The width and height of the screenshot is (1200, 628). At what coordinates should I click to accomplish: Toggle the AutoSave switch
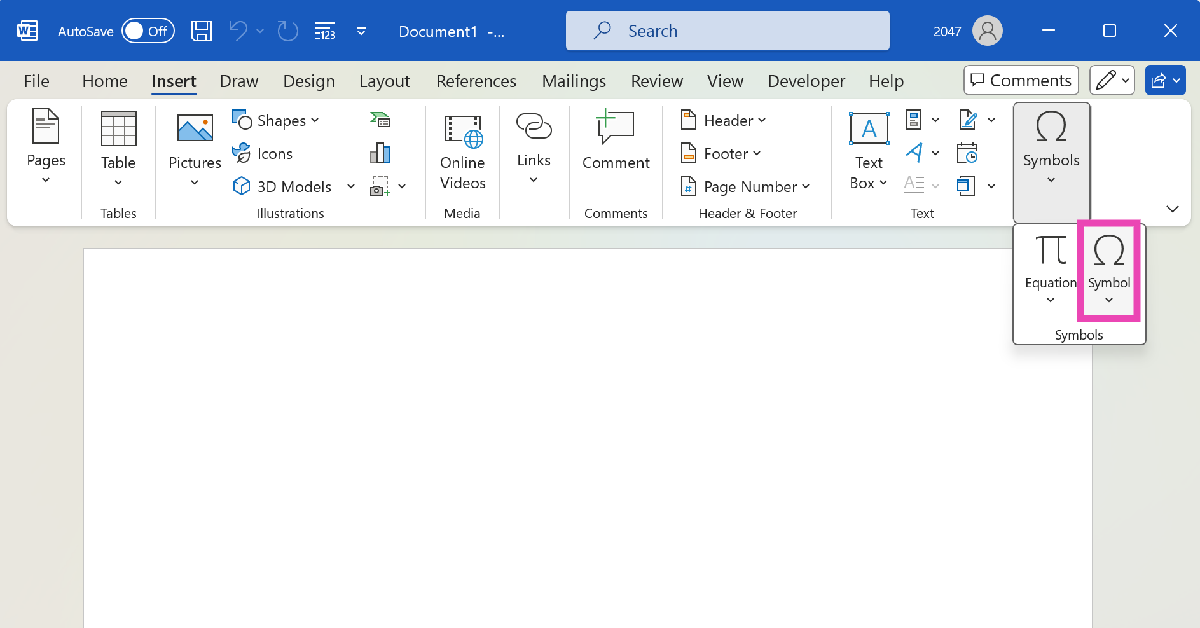(148, 31)
